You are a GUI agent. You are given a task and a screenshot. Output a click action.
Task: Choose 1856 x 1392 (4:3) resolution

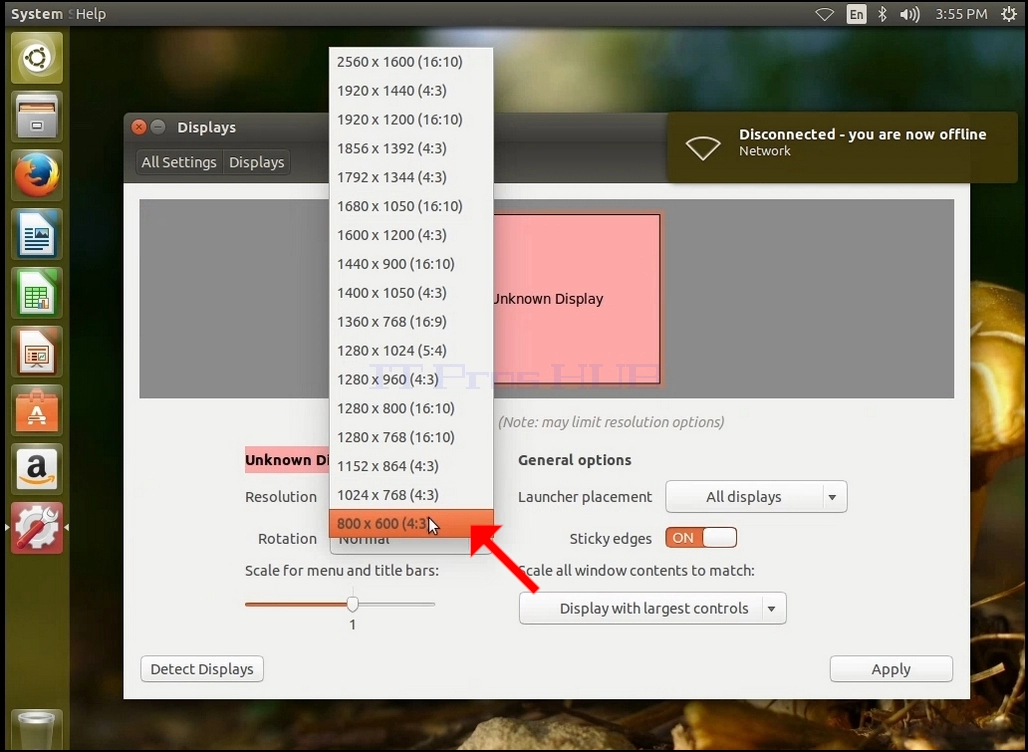(x=411, y=148)
